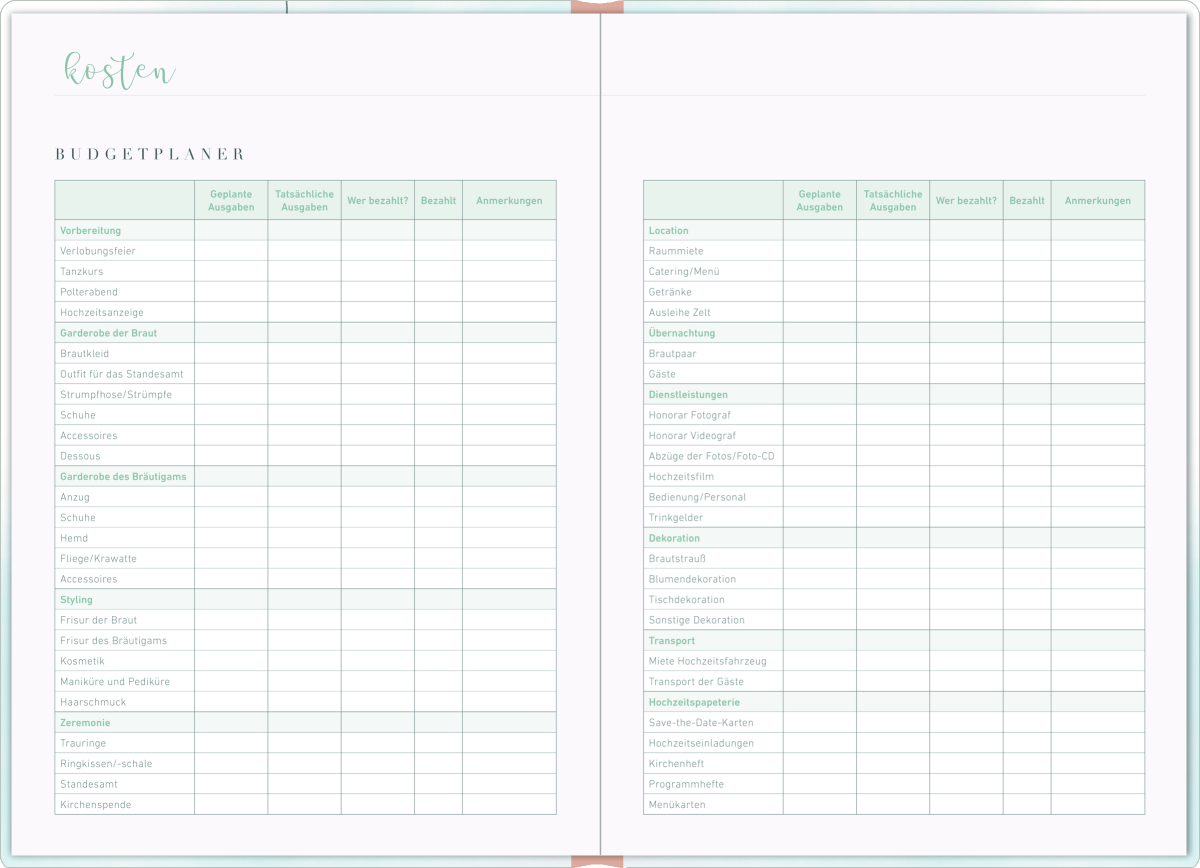
Task: Select Geplante Ausgaben cell for Verlobungsfeier
Action: point(231,251)
